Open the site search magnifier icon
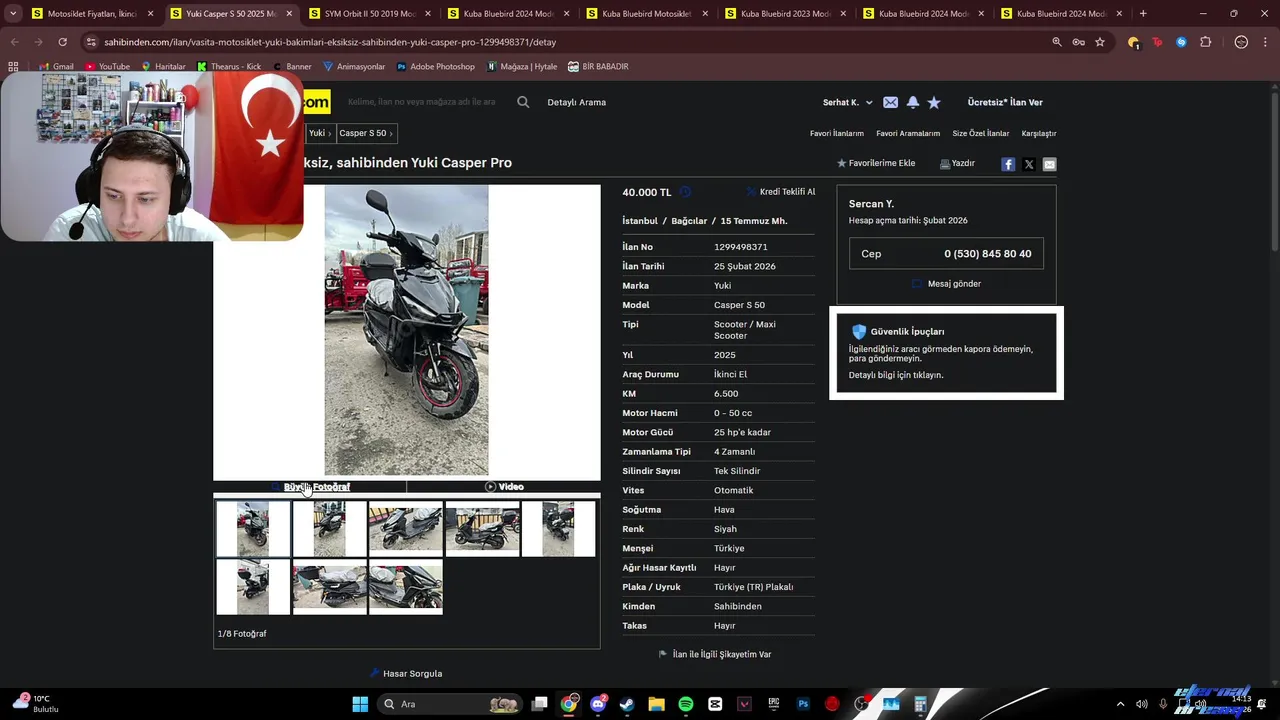This screenshot has width=1280, height=720. (523, 102)
